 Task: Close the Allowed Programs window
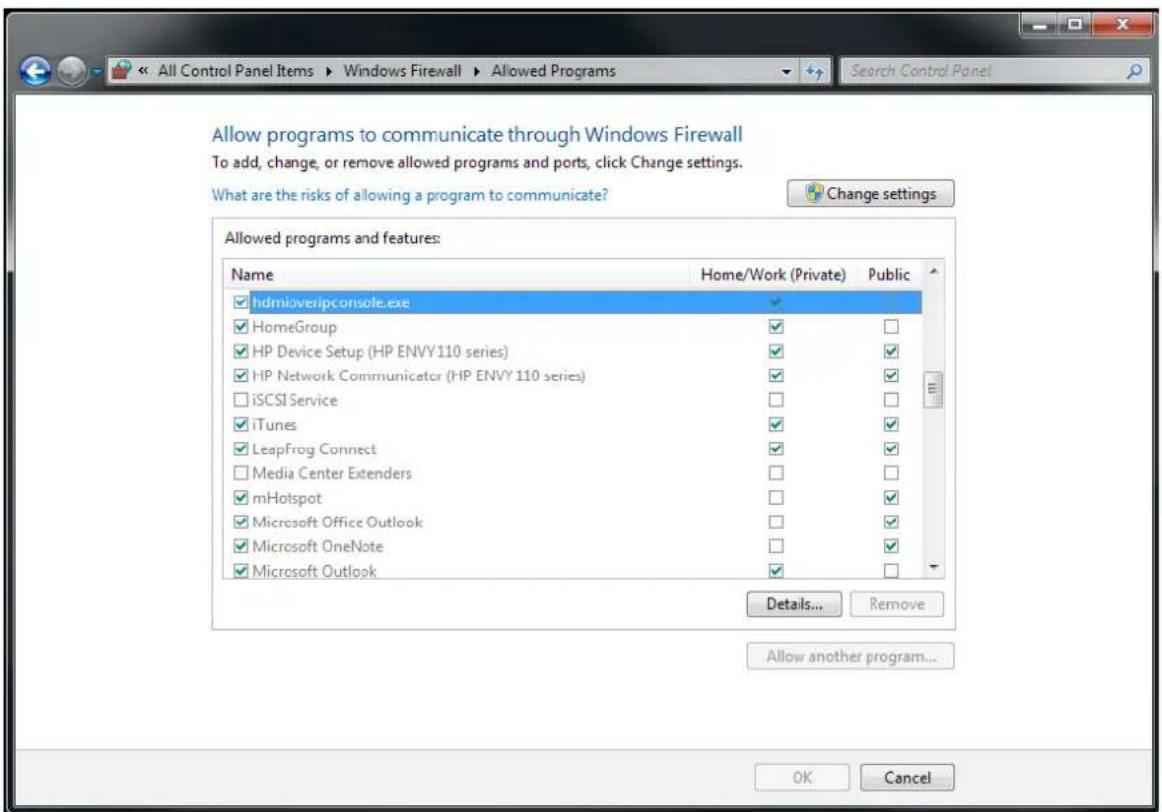click(x=1122, y=25)
